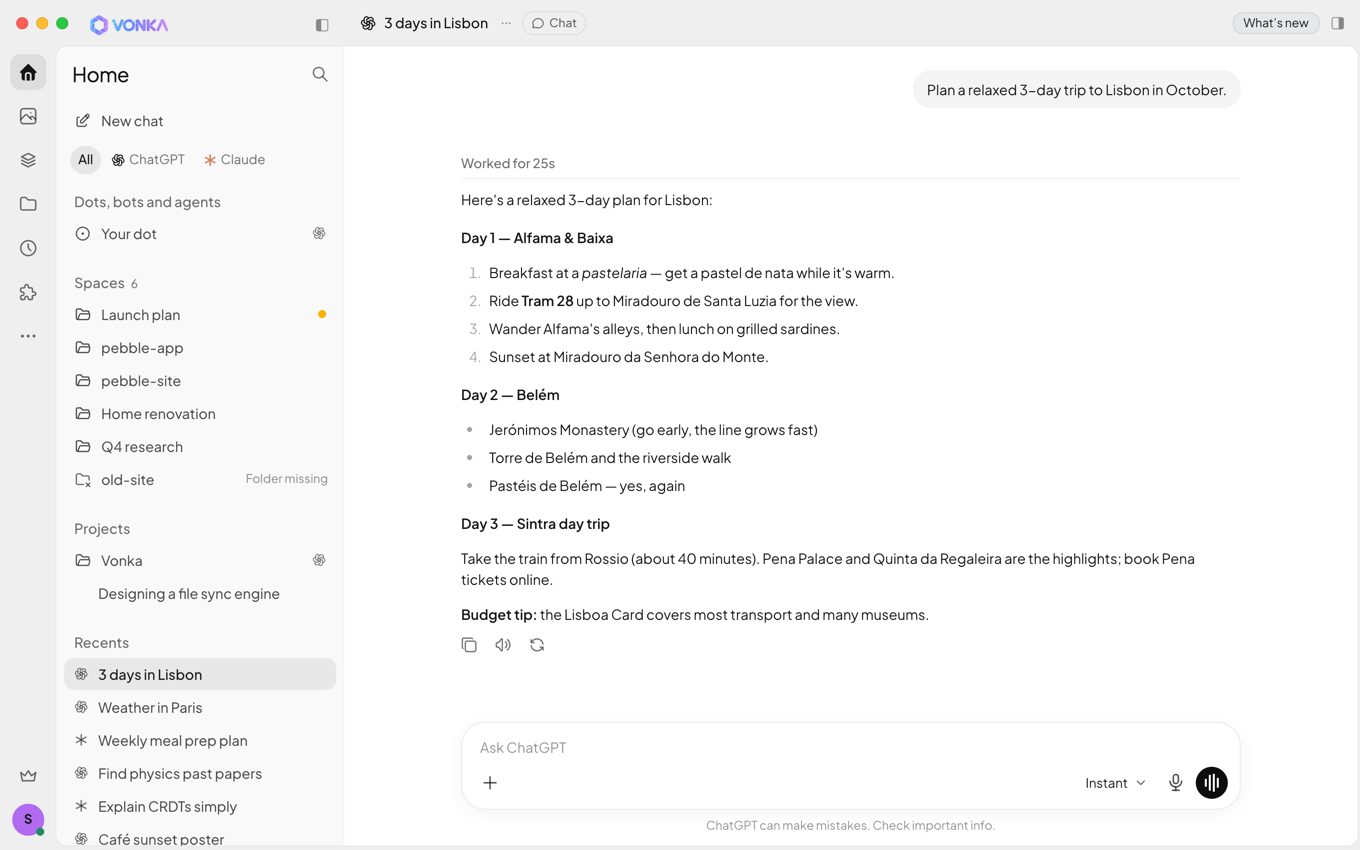Click the Recents section header
Screen dimensions: 1360x850
point(101,643)
